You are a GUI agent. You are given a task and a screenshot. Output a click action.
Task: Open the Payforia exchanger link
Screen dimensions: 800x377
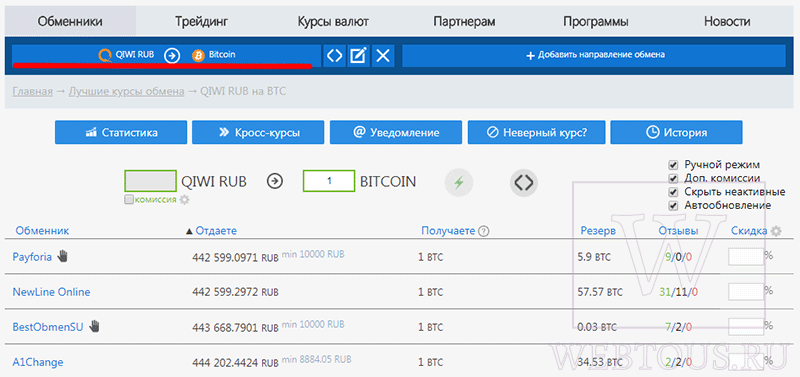32,257
